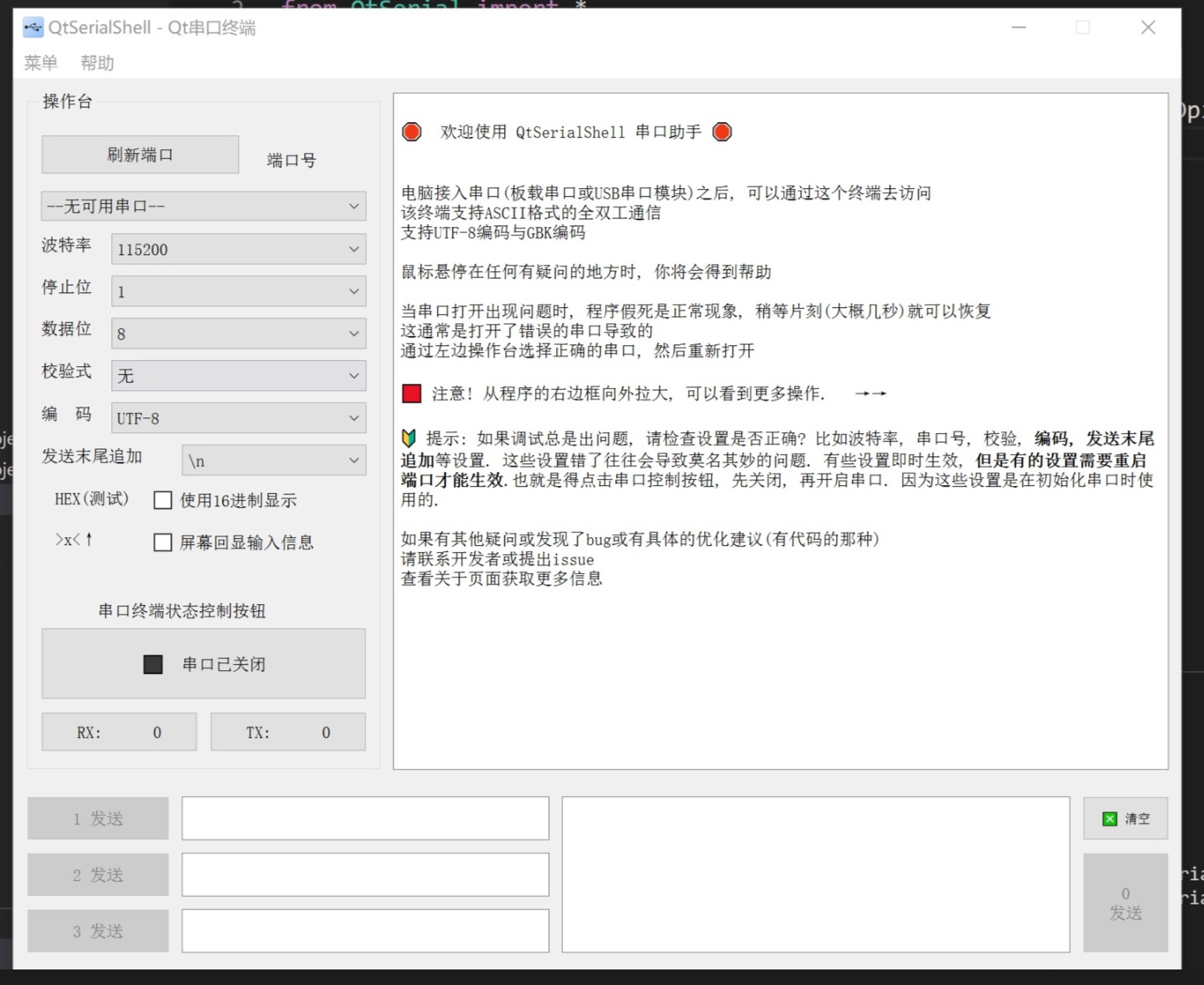Click the green-yellow beginner badge icon before 提示
Screen dimensions: 1204x985
(409, 438)
